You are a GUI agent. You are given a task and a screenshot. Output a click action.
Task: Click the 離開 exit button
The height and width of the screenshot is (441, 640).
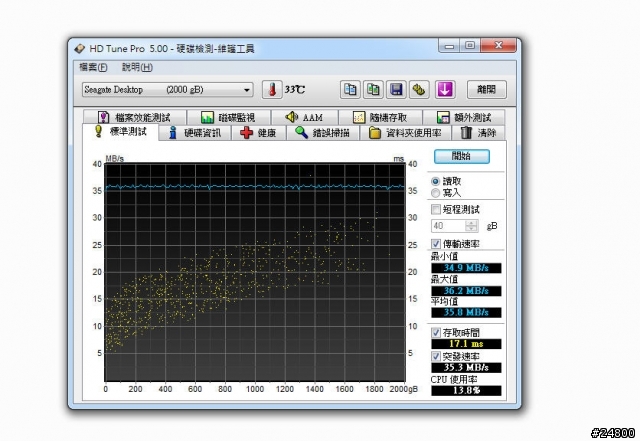(x=487, y=89)
